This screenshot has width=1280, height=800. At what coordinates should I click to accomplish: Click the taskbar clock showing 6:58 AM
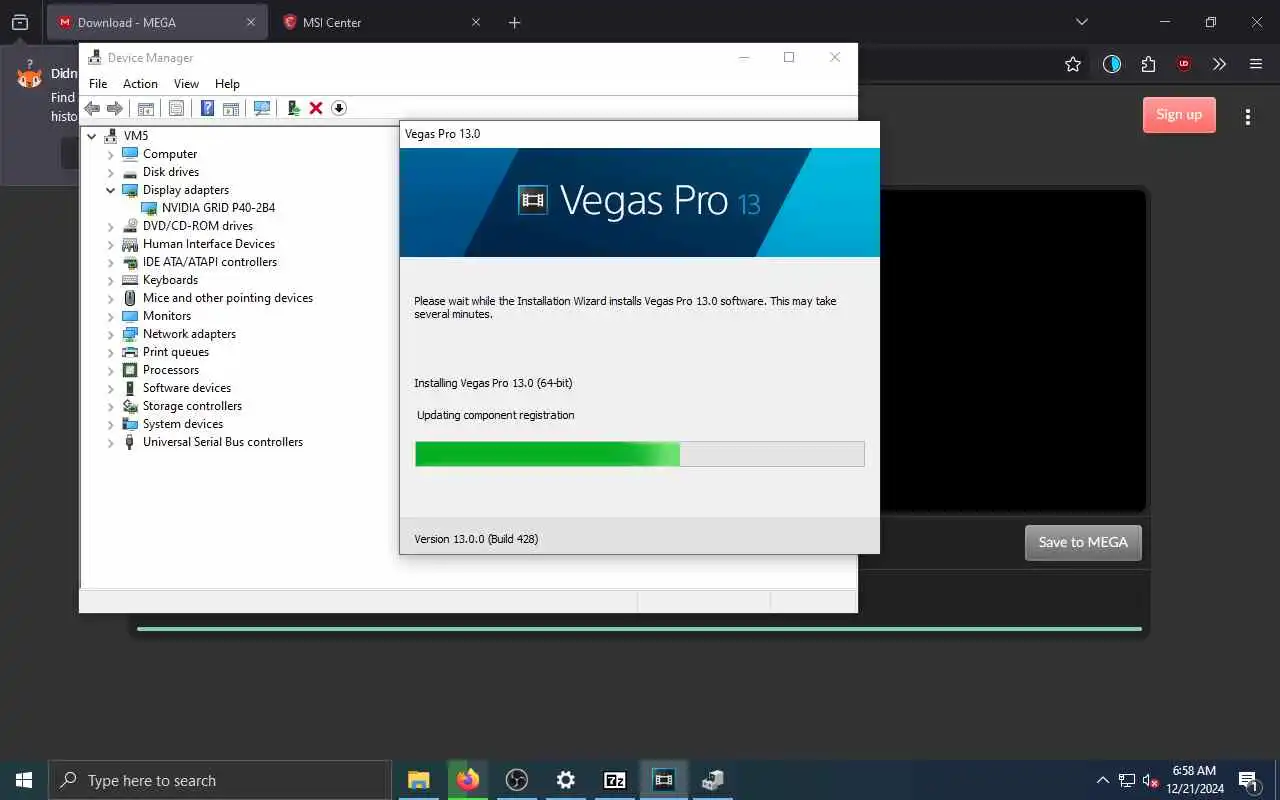pos(1194,780)
